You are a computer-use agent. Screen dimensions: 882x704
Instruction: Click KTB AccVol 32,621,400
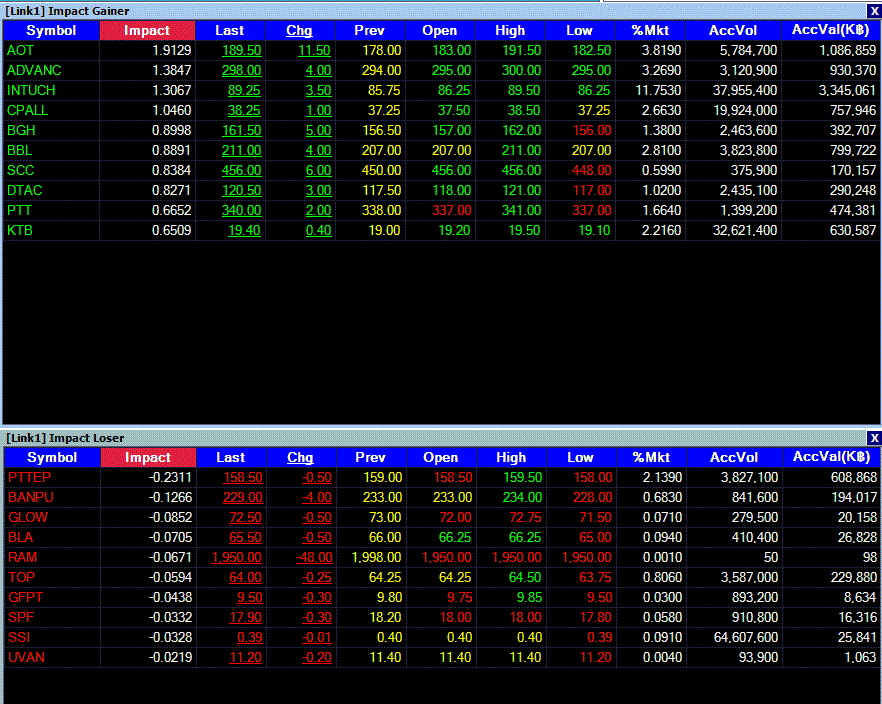745,230
